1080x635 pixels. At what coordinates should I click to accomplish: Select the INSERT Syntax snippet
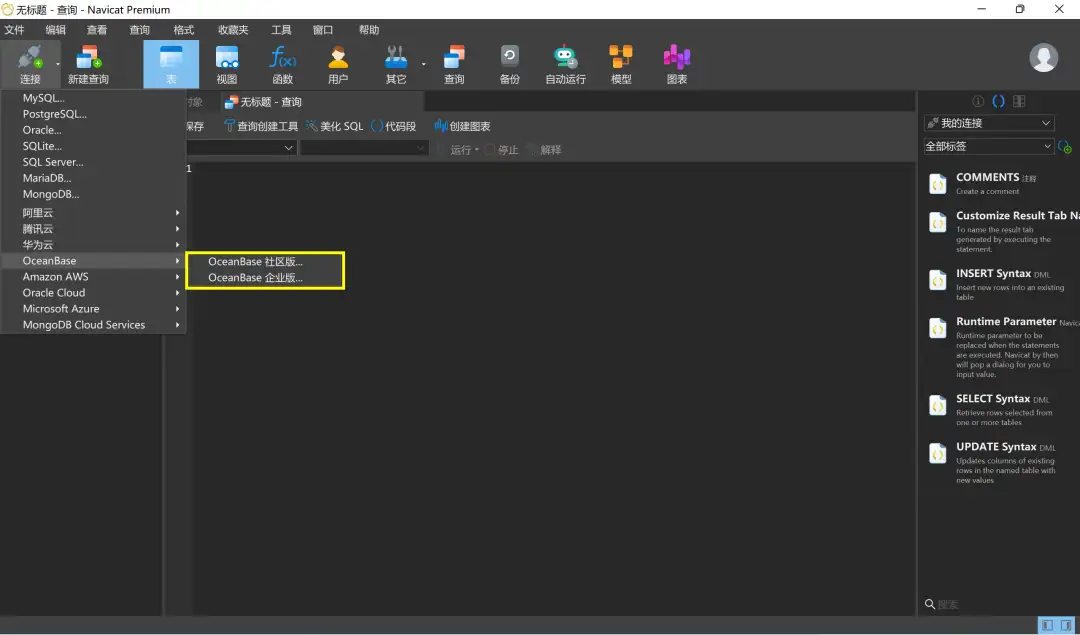point(1002,284)
